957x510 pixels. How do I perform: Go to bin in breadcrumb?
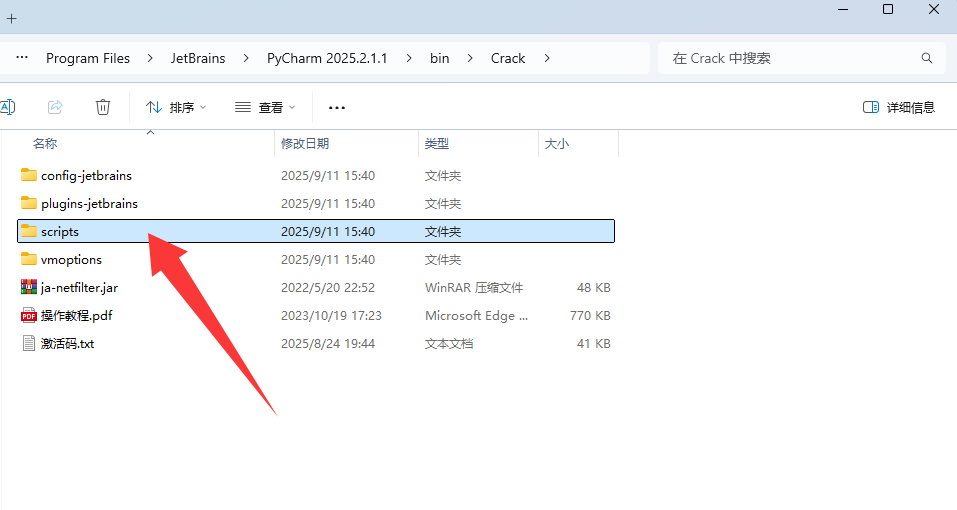(439, 59)
